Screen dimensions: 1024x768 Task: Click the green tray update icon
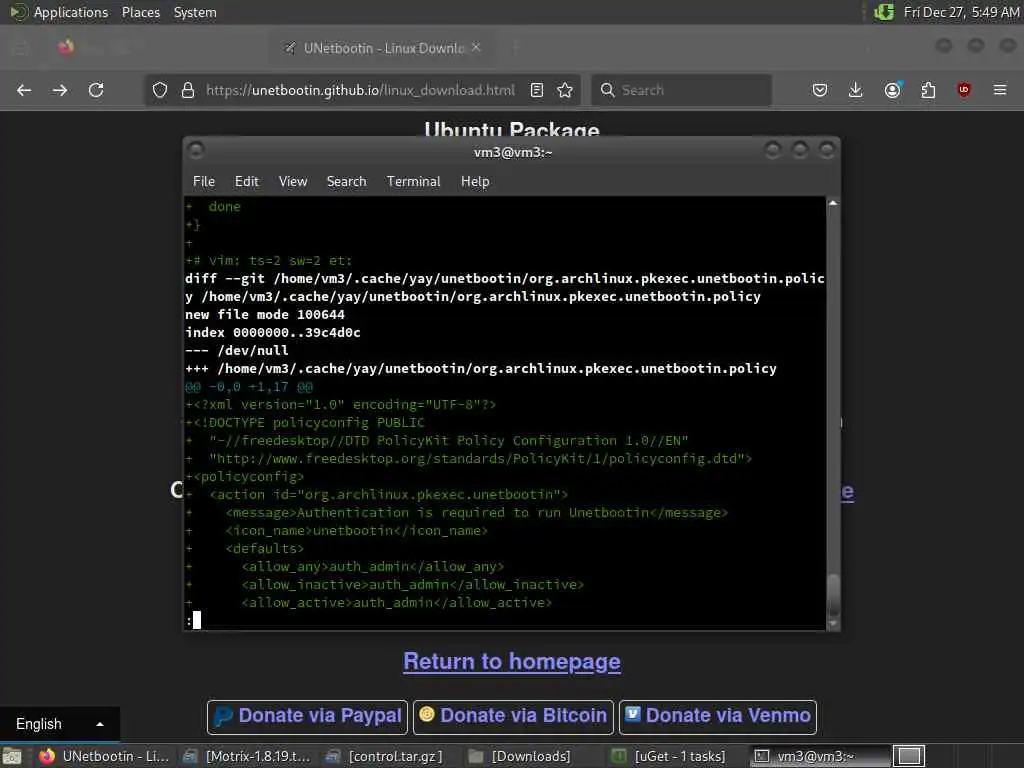click(884, 12)
